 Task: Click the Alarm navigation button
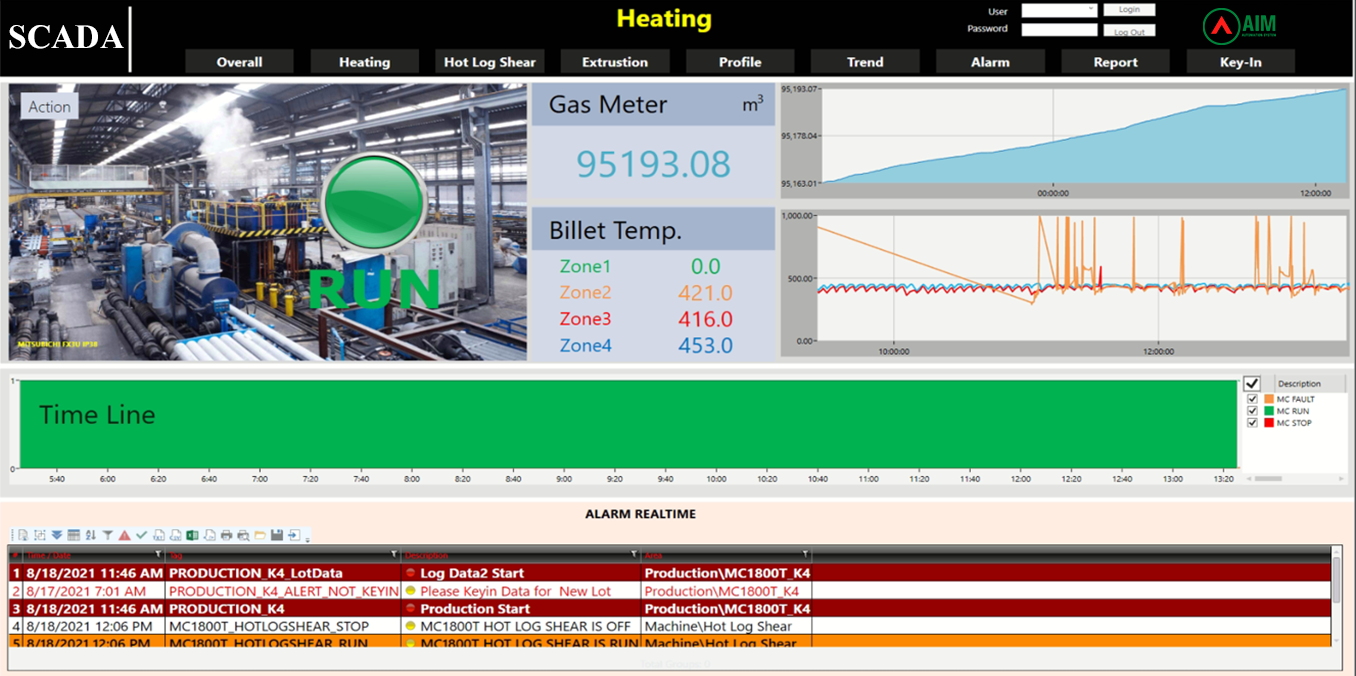coord(990,62)
